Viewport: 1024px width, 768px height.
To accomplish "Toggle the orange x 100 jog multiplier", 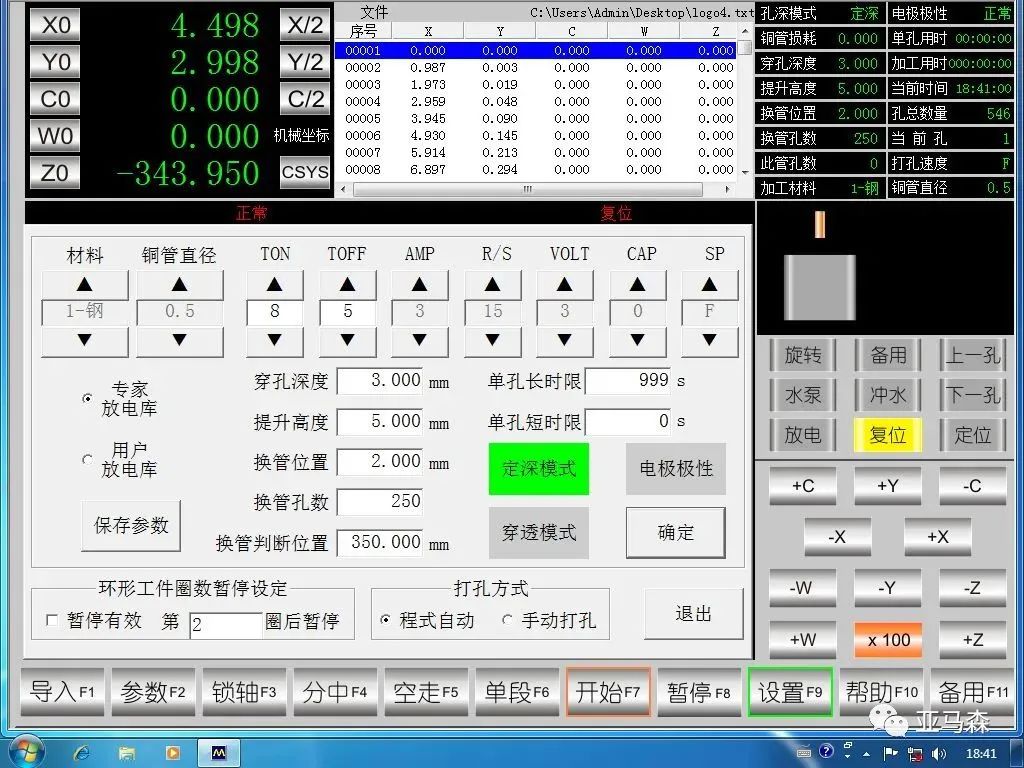I will coord(888,640).
